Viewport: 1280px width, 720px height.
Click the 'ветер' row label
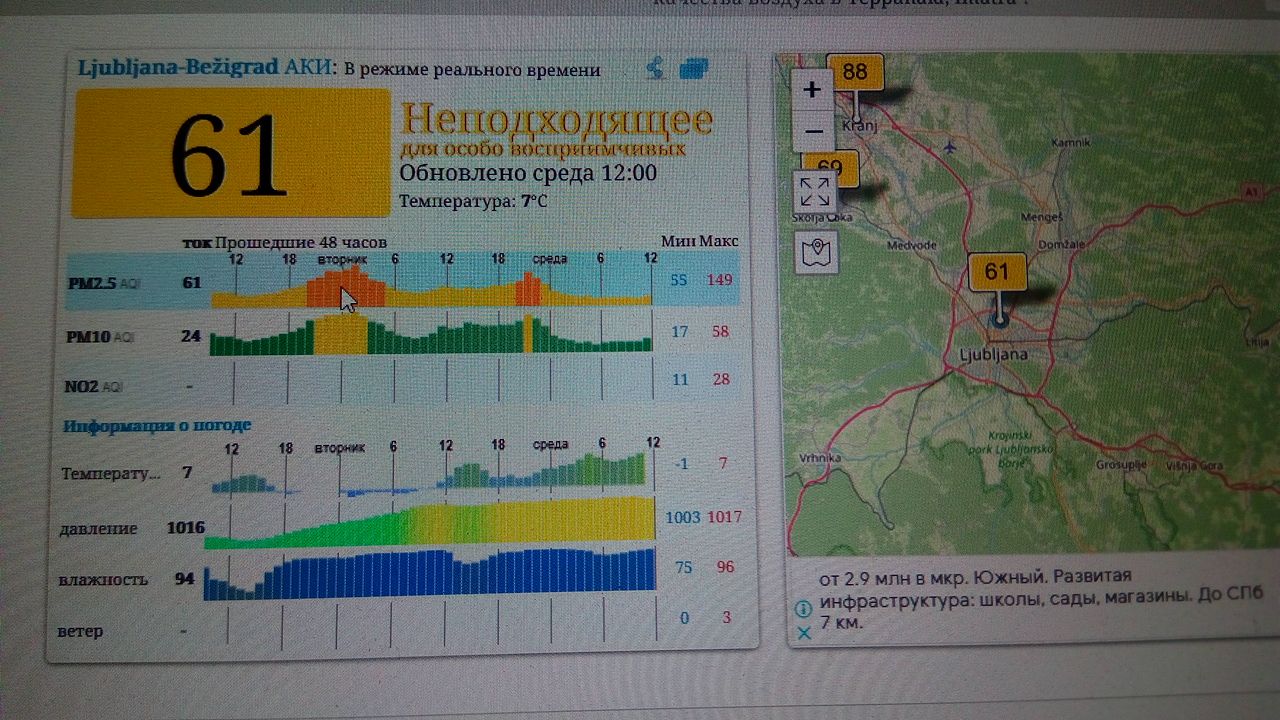(80, 631)
